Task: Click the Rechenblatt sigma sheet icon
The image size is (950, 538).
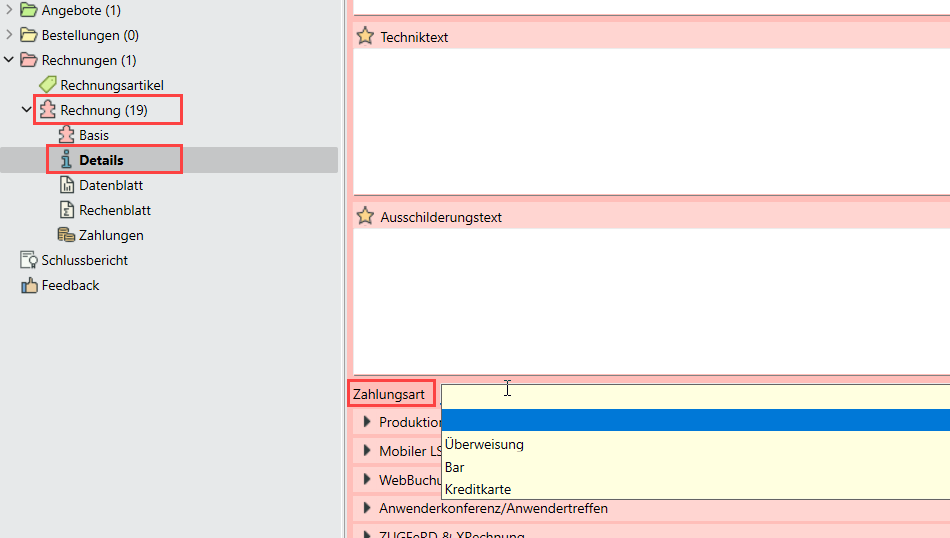Action: (66, 210)
